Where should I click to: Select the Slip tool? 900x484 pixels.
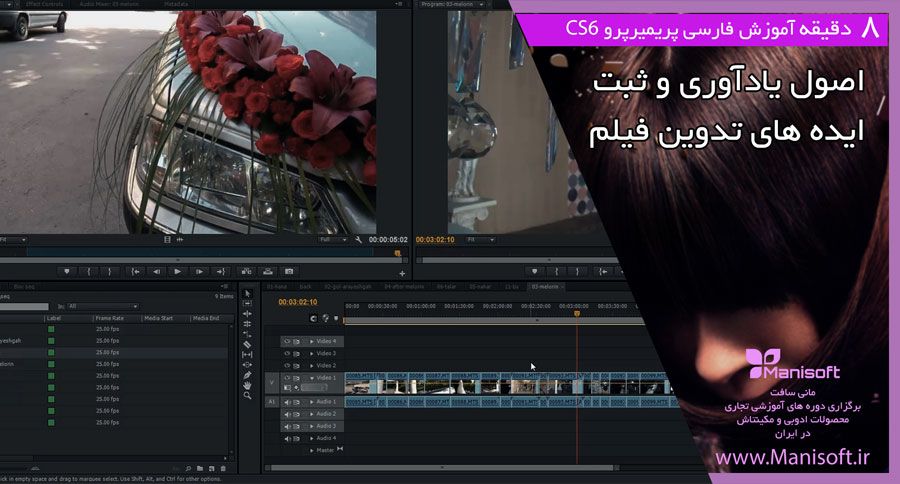coord(247,354)
